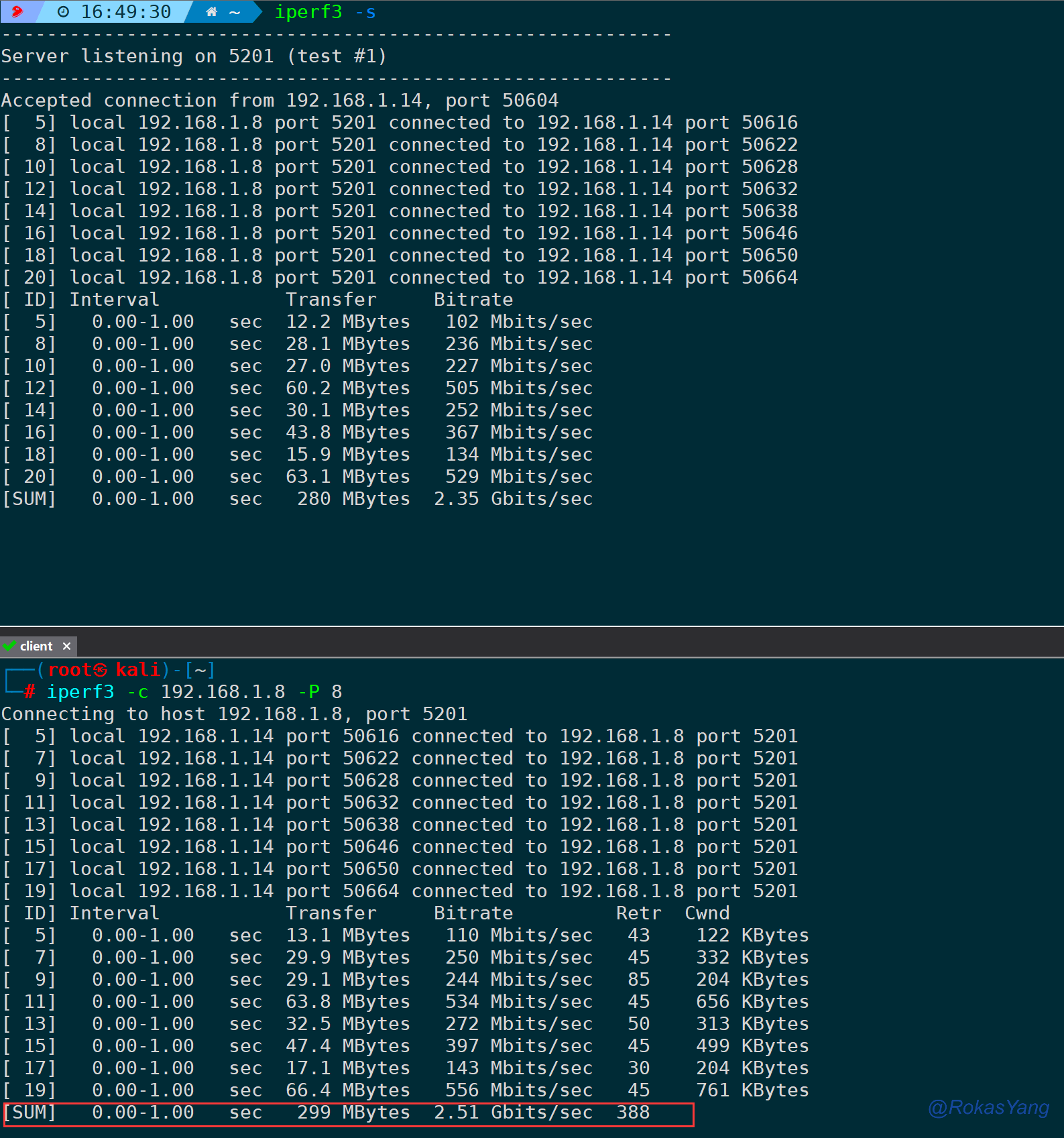1064x1138 pixels.
Task: Close the client tab
Action: [66, 646]
